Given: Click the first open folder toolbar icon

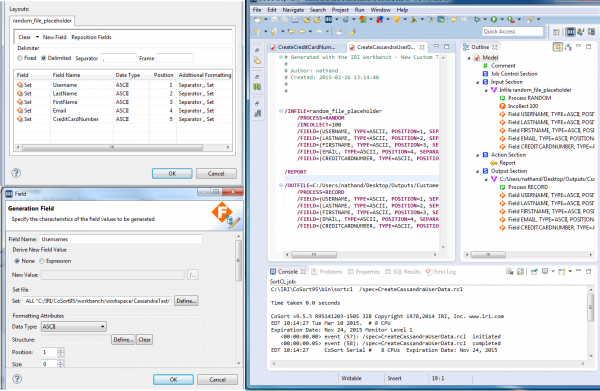Looking at the screenshot, I should (307, 20).
